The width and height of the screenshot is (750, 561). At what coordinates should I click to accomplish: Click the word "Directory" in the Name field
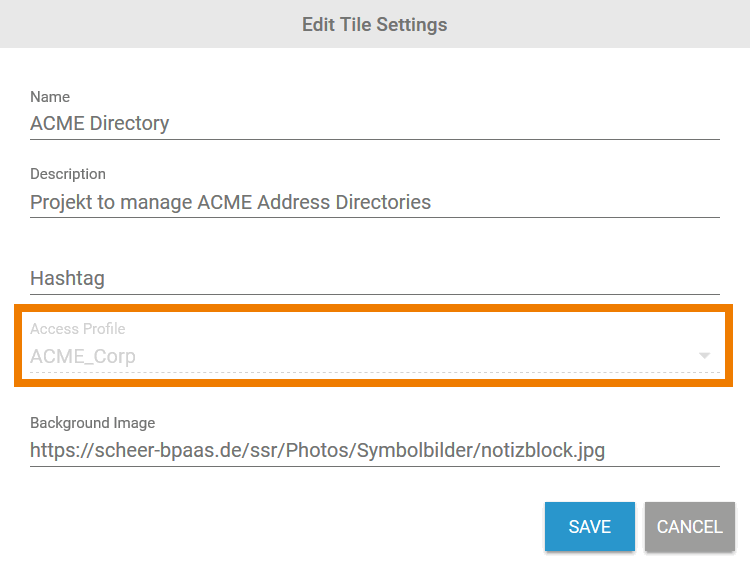(x=129, y=123)
